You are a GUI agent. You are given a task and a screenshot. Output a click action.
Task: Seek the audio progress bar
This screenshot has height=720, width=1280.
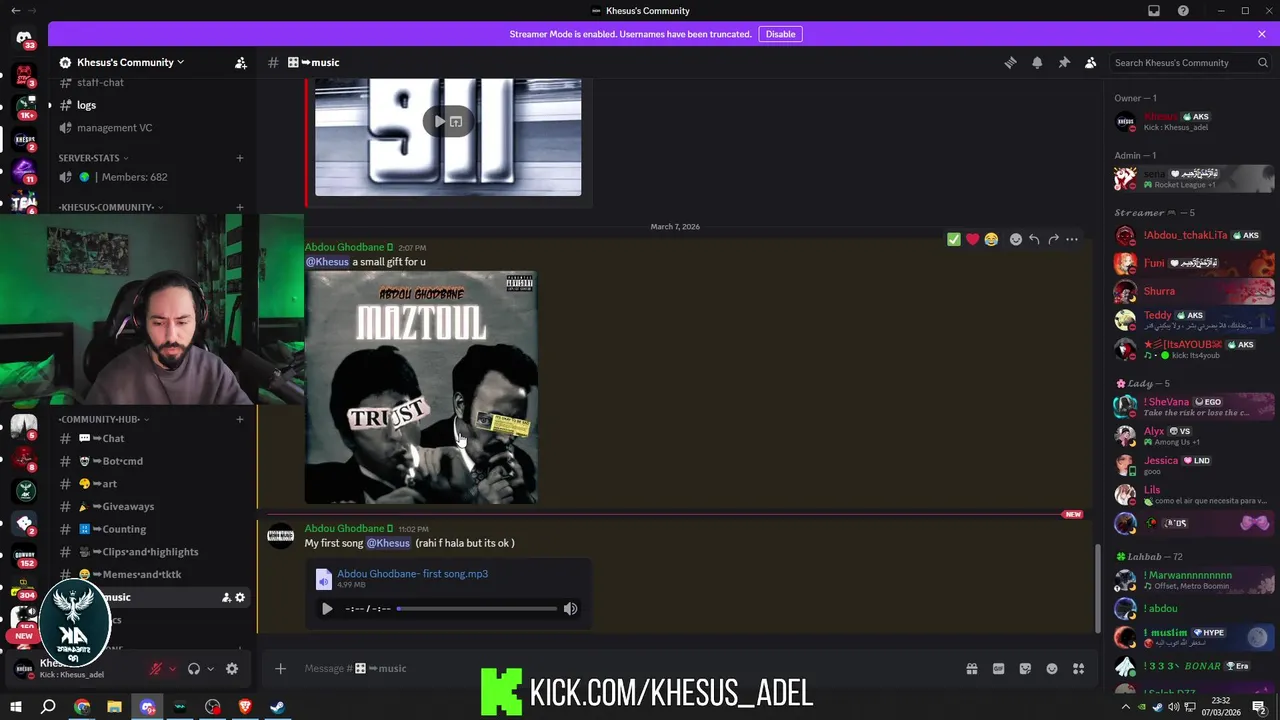tap(477, 608)
